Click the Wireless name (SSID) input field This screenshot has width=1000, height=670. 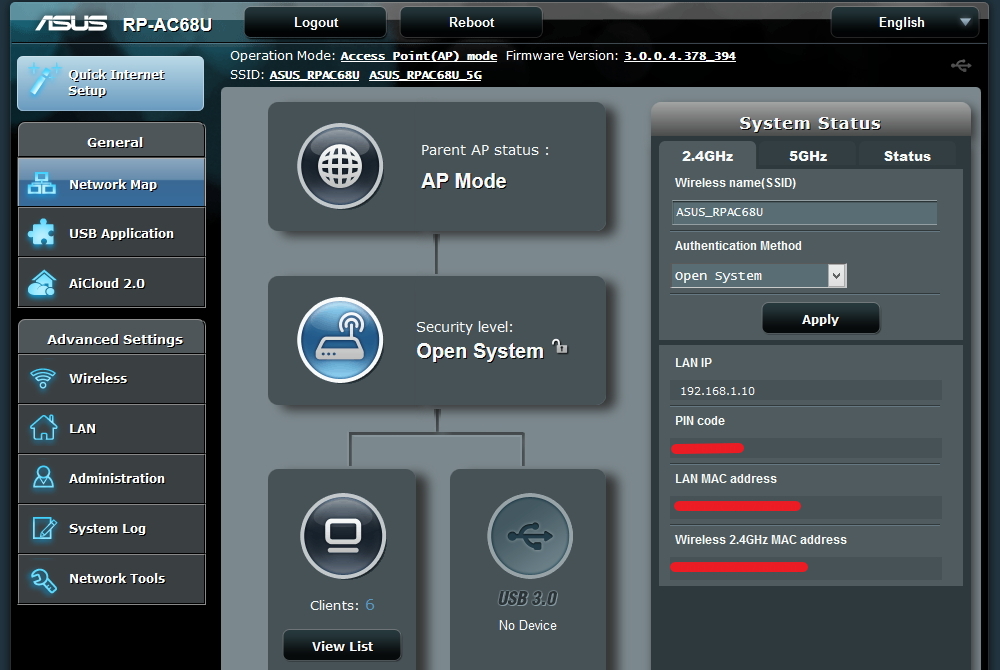tap(804, 212)
